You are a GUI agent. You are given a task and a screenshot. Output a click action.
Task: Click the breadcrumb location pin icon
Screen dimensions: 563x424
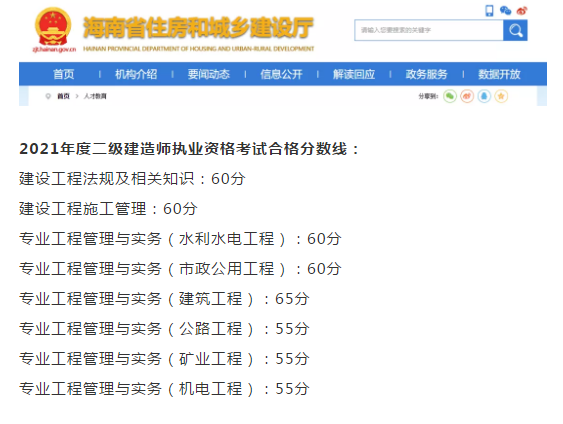48,96
